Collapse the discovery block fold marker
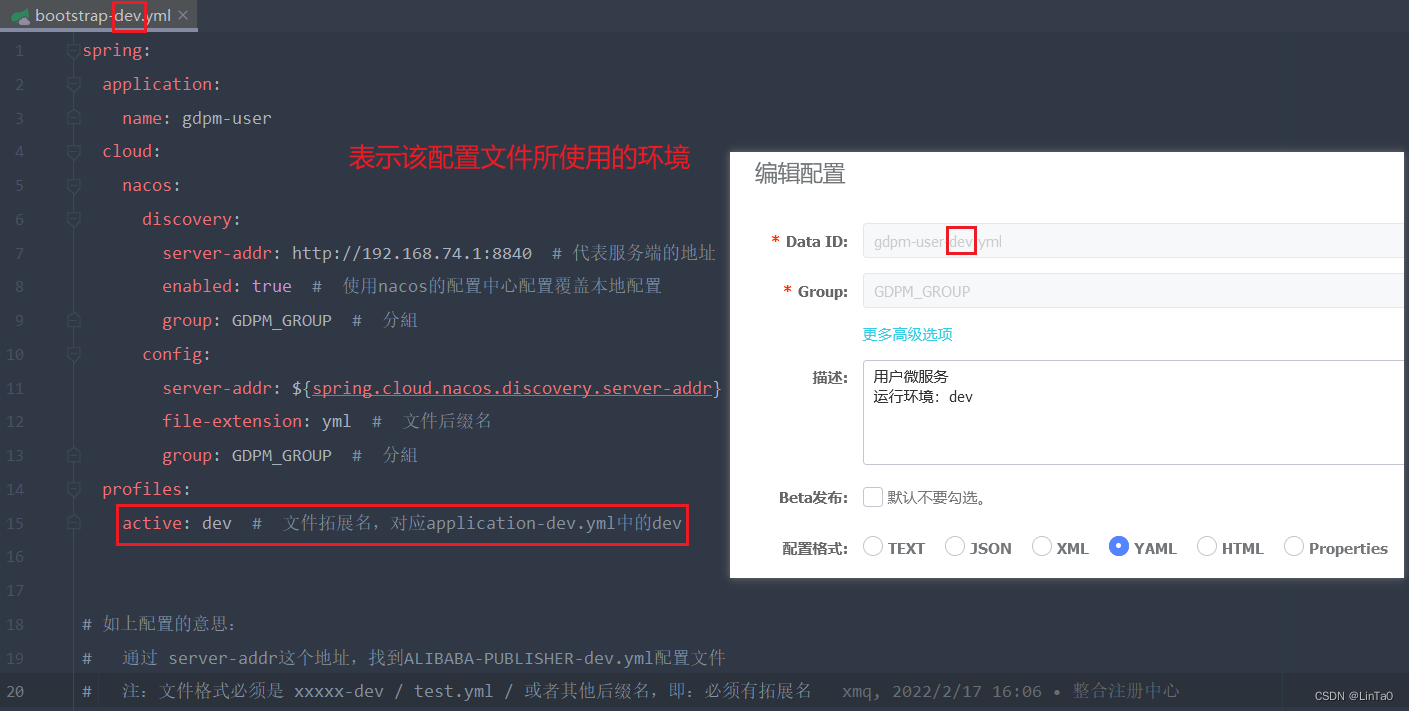Image resolution: width=1409 pixels, height=711 pixels. (73, 219)
